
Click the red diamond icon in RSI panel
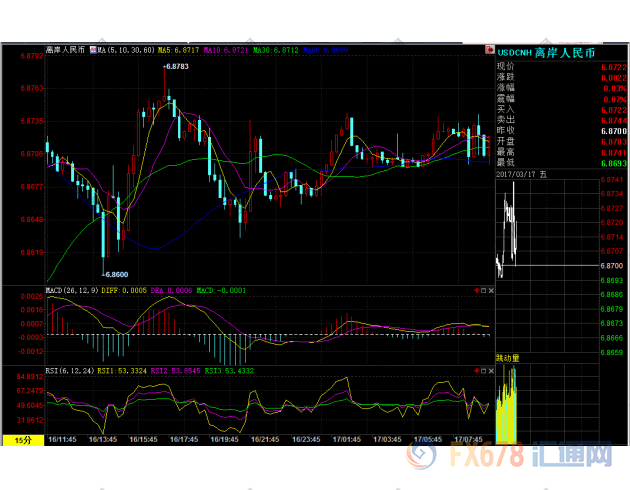click(477, 369)
